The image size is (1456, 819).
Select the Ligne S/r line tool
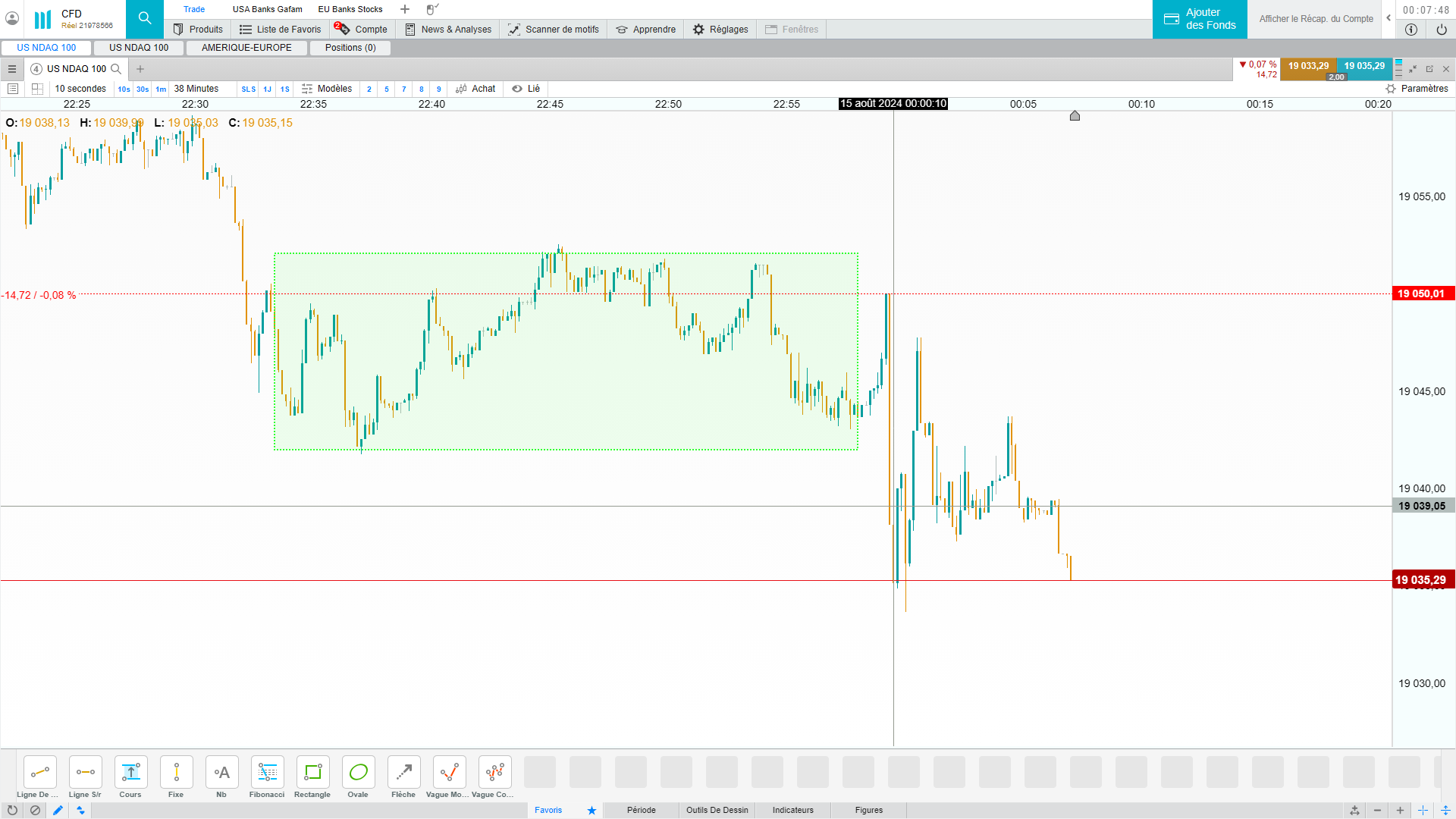85,773
